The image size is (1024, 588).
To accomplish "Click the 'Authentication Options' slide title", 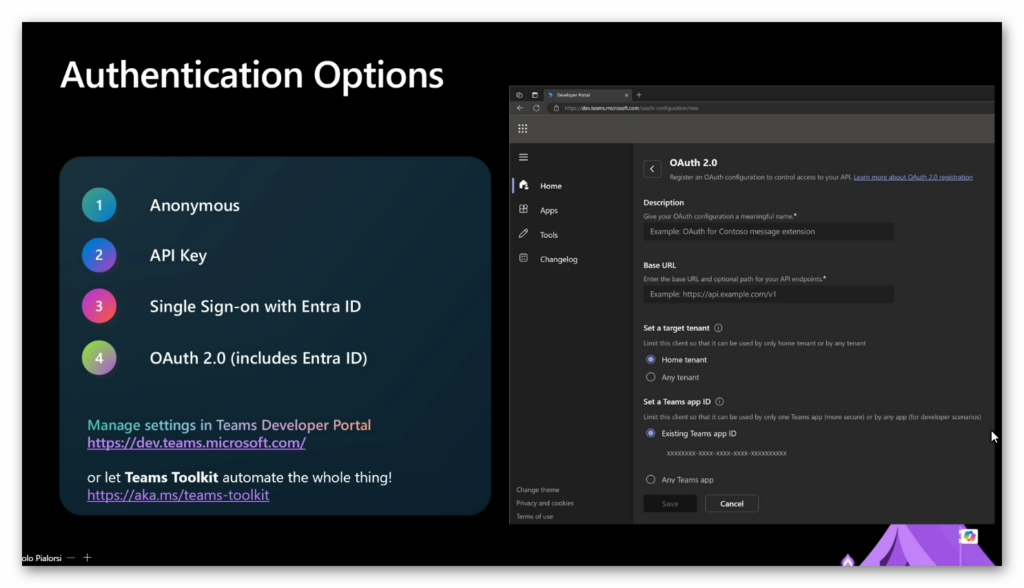I will [x=252, y=74].
